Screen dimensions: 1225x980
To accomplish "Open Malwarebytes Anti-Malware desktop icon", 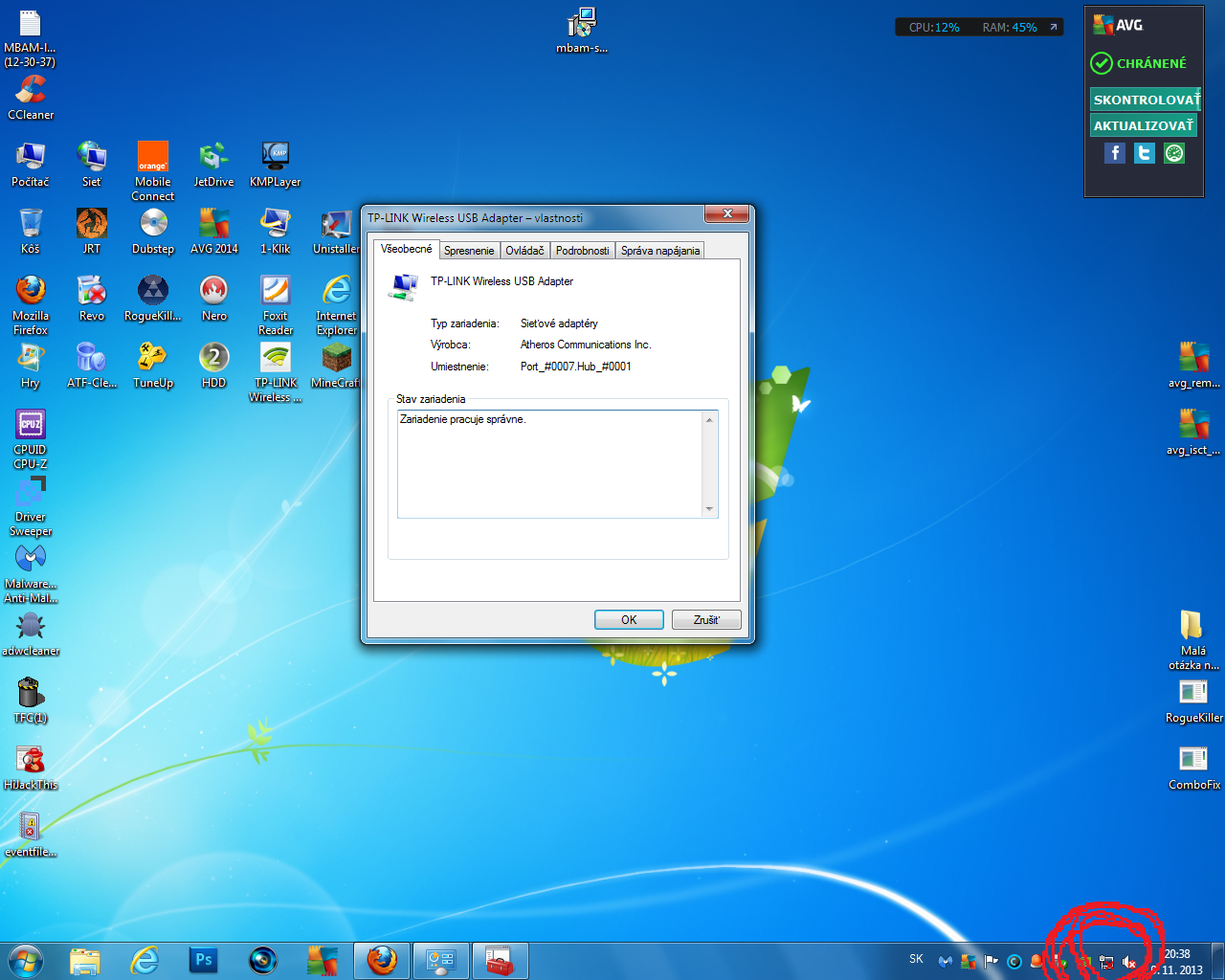I will (x=31, y=572).
